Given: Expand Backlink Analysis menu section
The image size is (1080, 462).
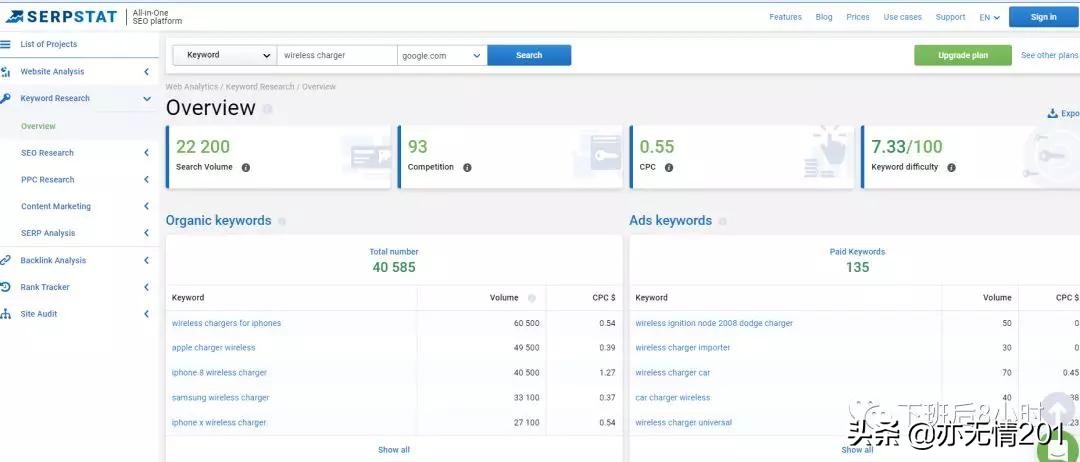Looking at the screenshot, I should [147, 260].
